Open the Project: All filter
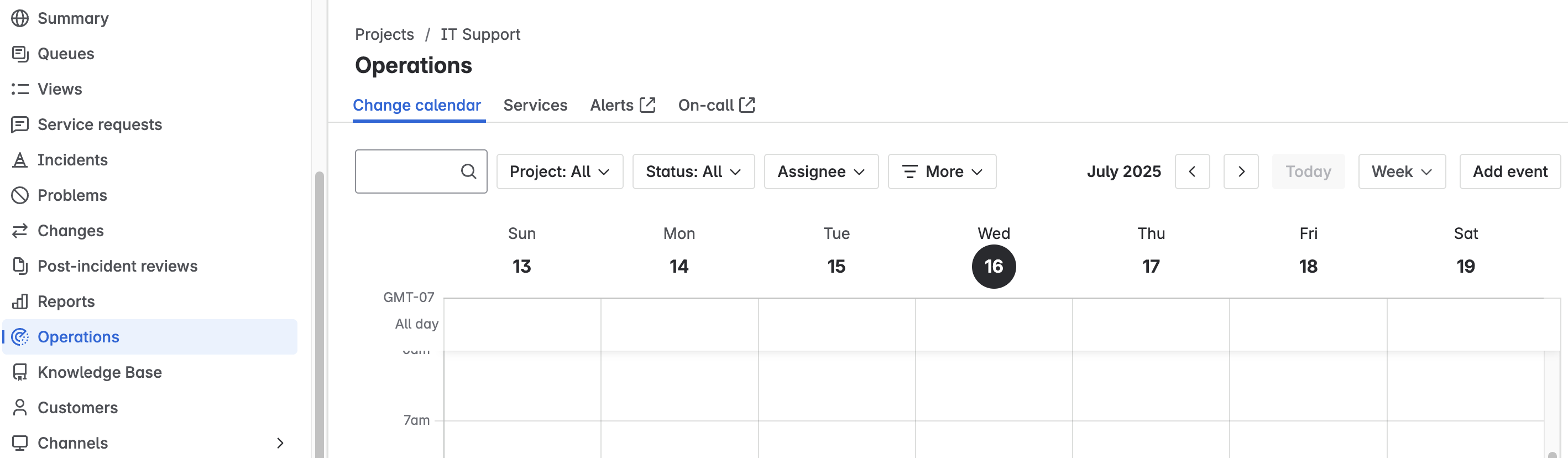The width and height of the screenshot is (1568, 458). pos(559,171)
